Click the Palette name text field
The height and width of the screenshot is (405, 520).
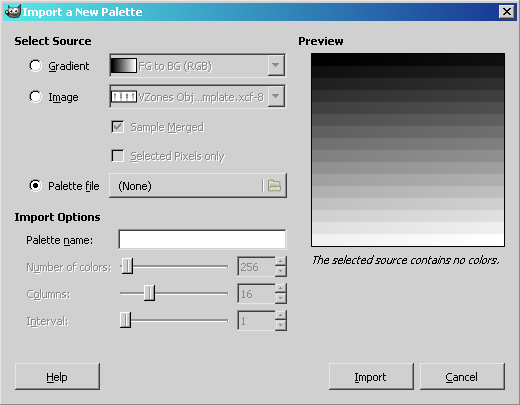(x=202, y=239)
